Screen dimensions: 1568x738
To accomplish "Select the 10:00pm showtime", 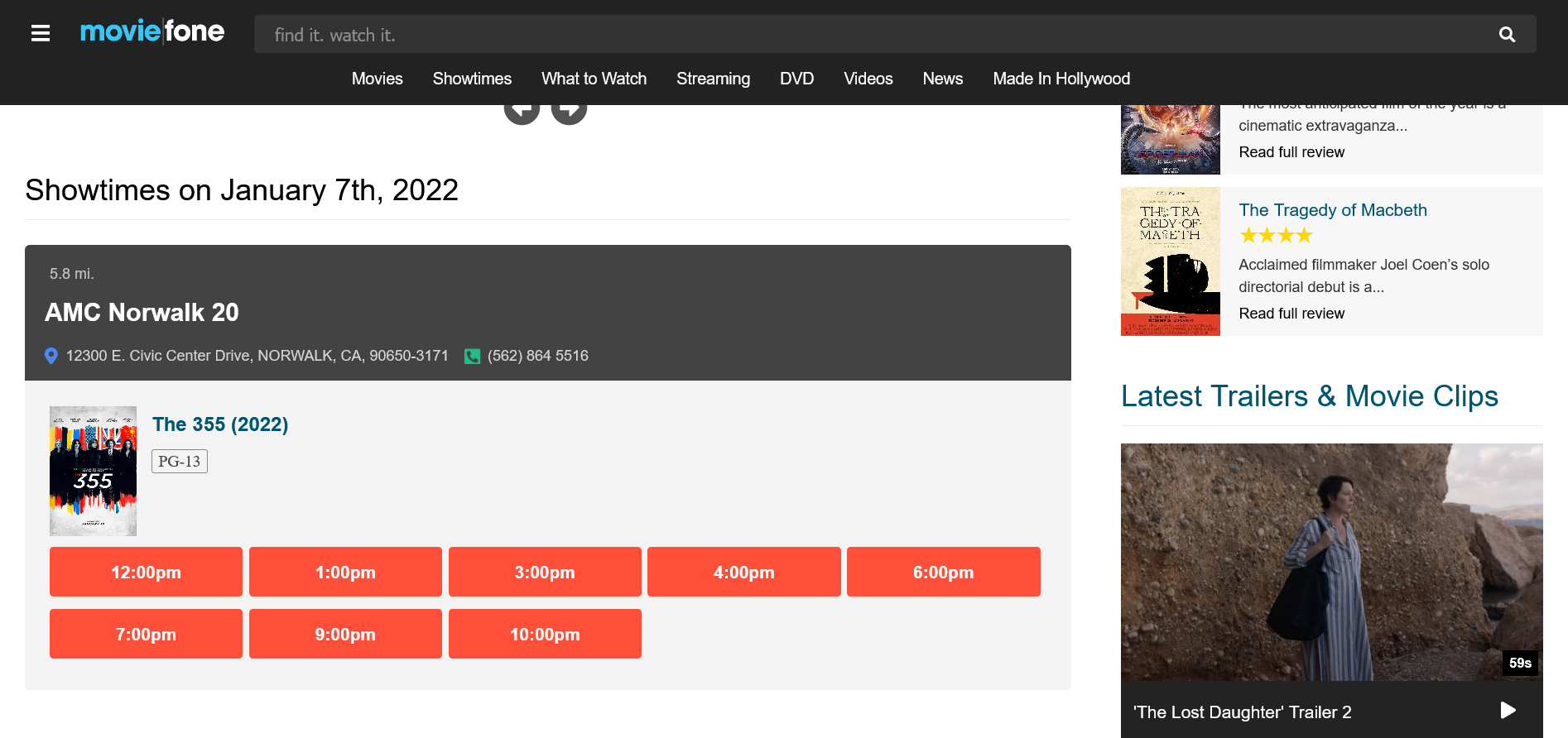I will pos(545,634).
